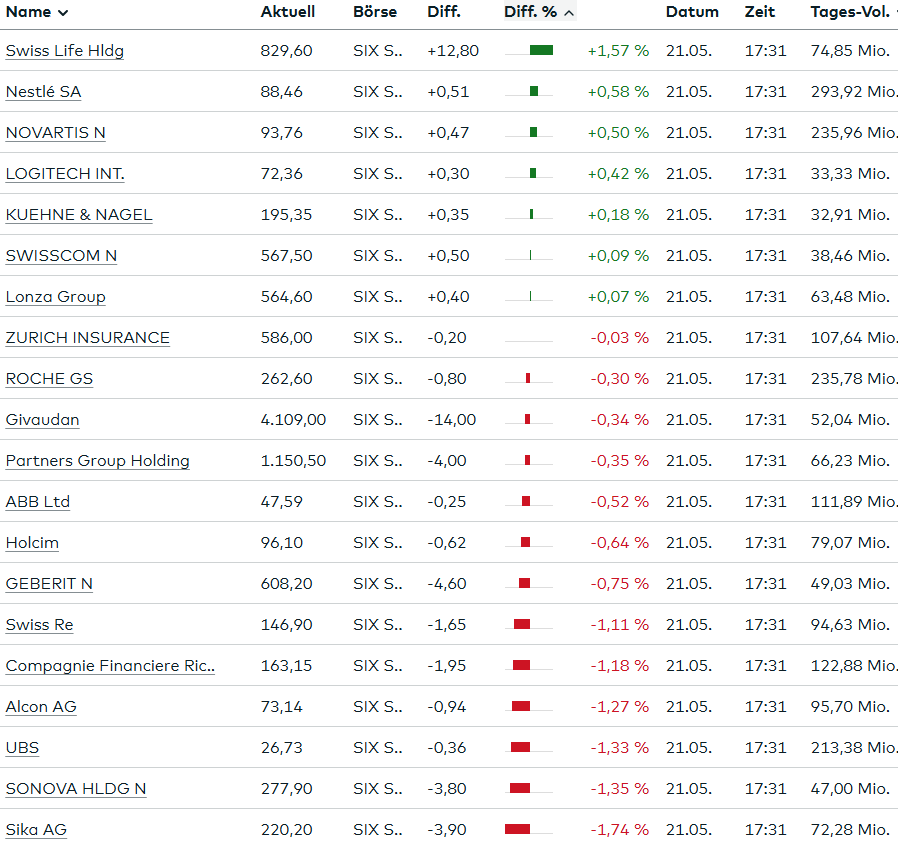Click the green bar in Swiss Life row

coord(541,50)
